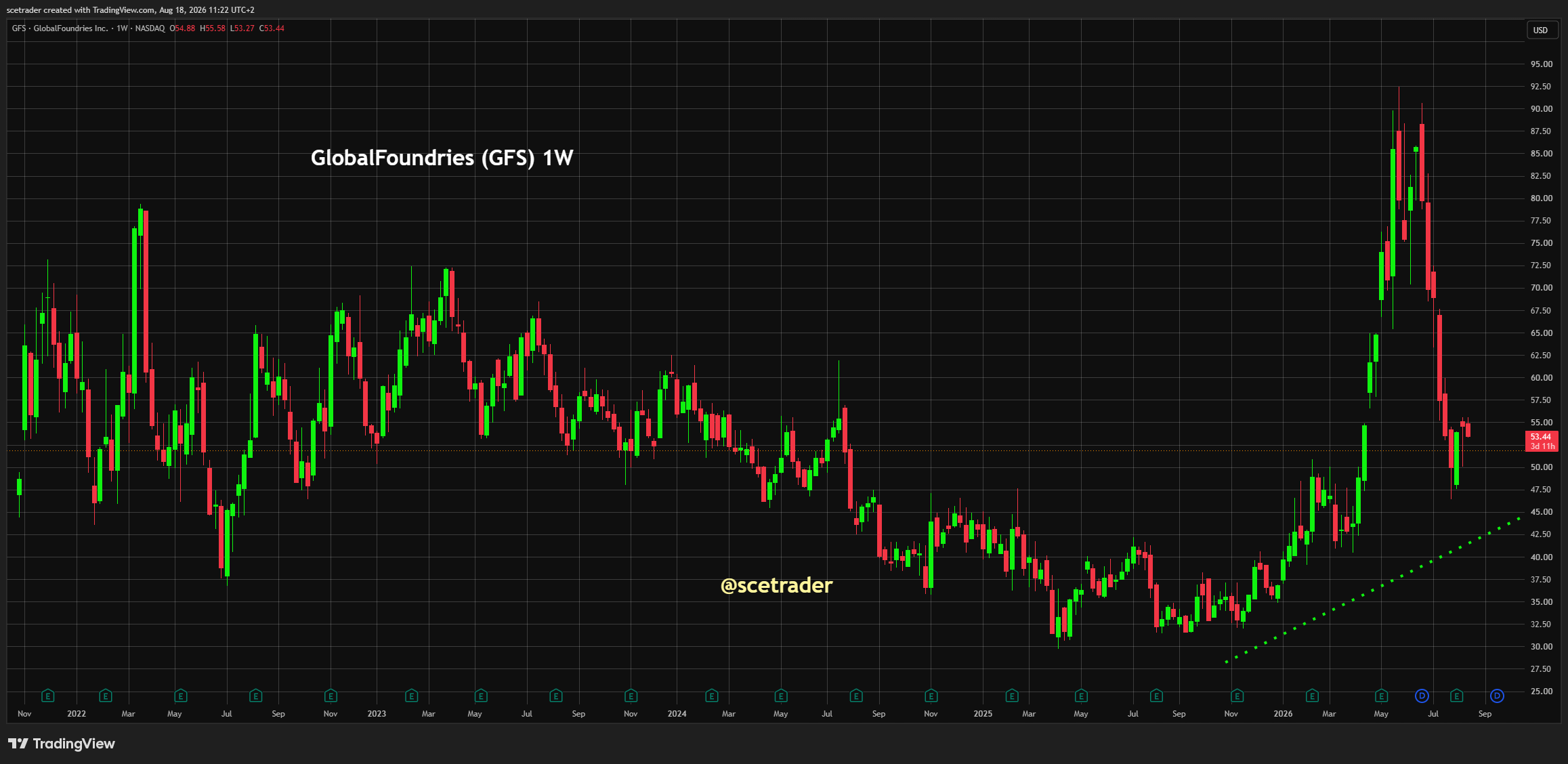Select the low value L53.27 in legend
Screen dimensions: 1568x764
tap(242, 28)
